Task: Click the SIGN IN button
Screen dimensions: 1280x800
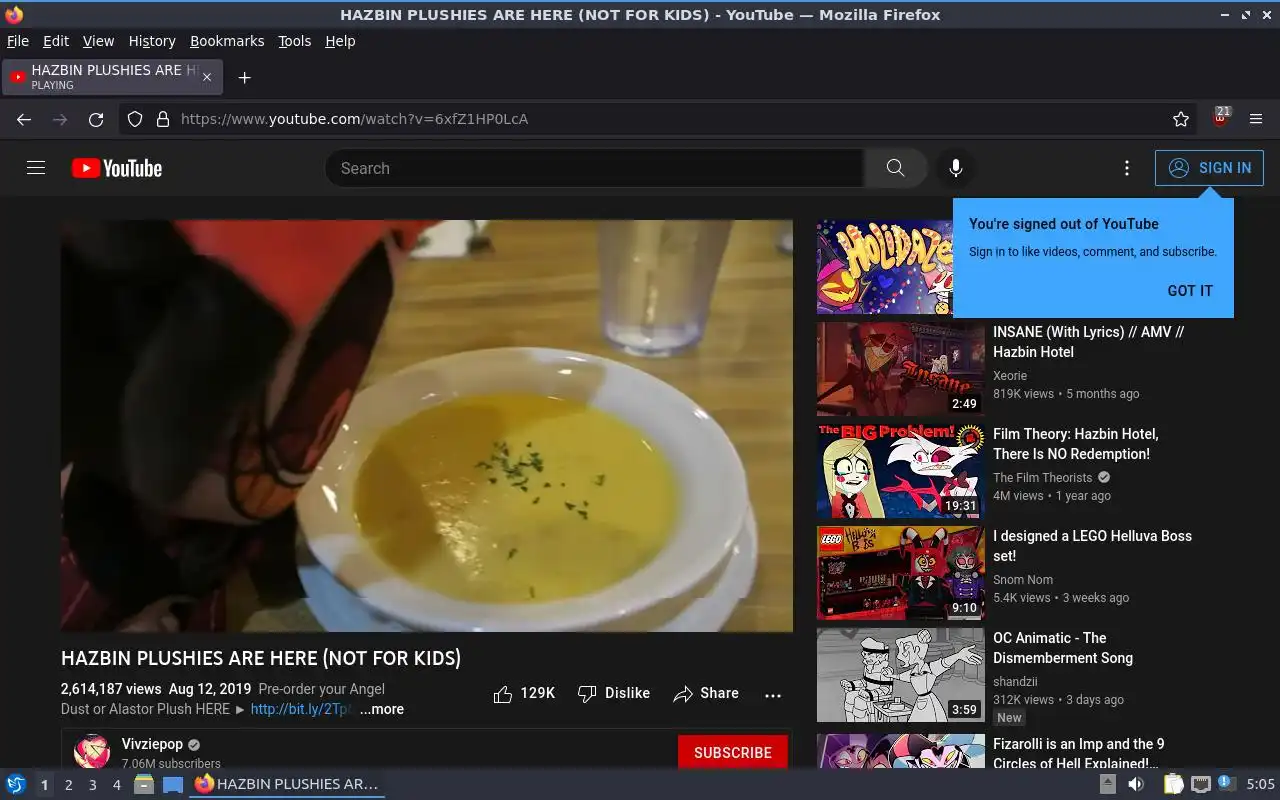Action: 1209,168
